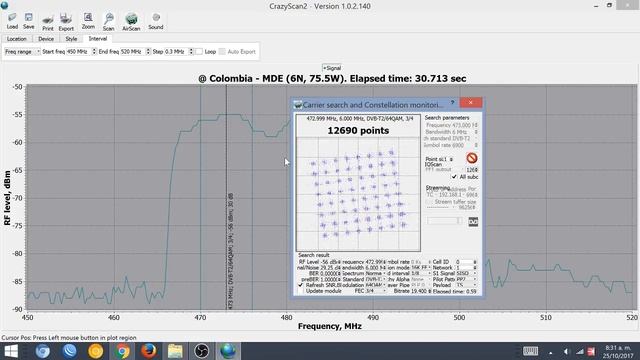Open the Spectrum Normal dropdown

pos(376,273)
